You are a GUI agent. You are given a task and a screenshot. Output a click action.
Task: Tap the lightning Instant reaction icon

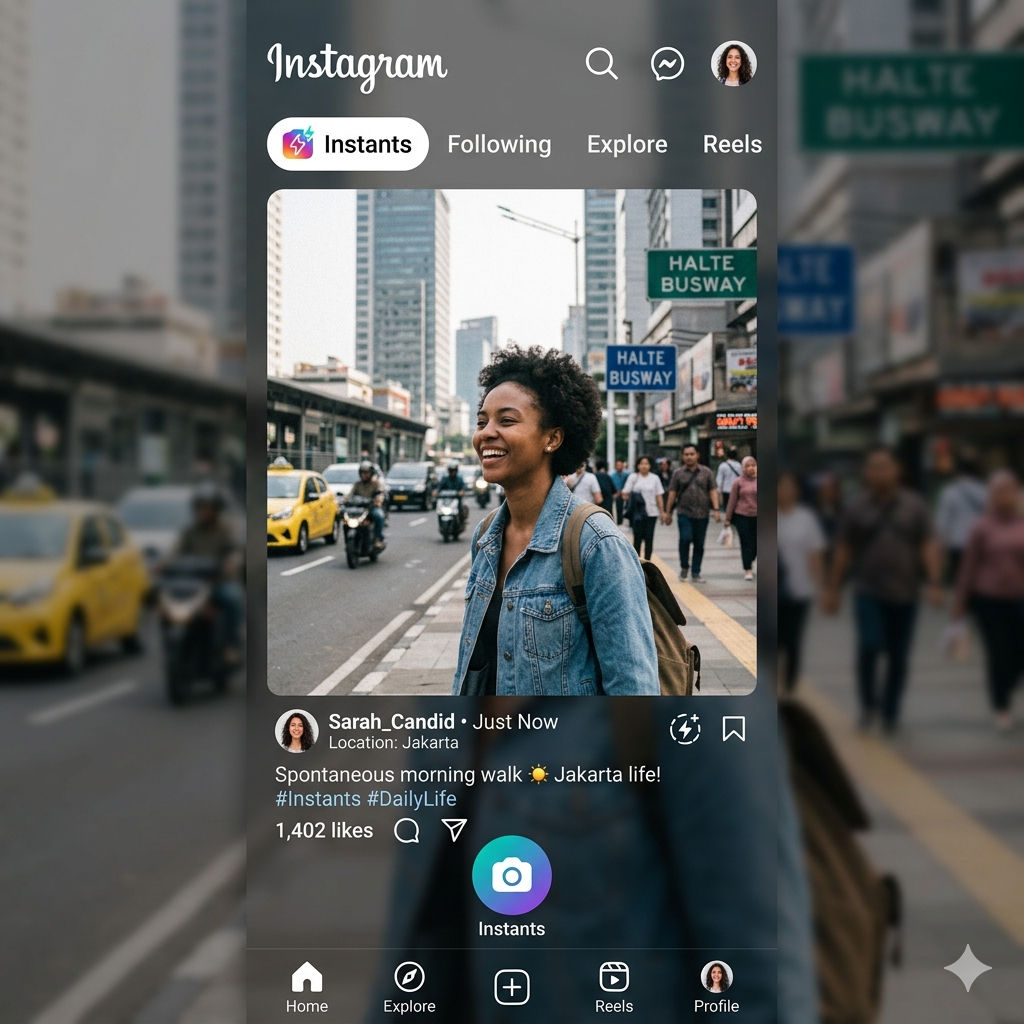(x=685, y=729)
